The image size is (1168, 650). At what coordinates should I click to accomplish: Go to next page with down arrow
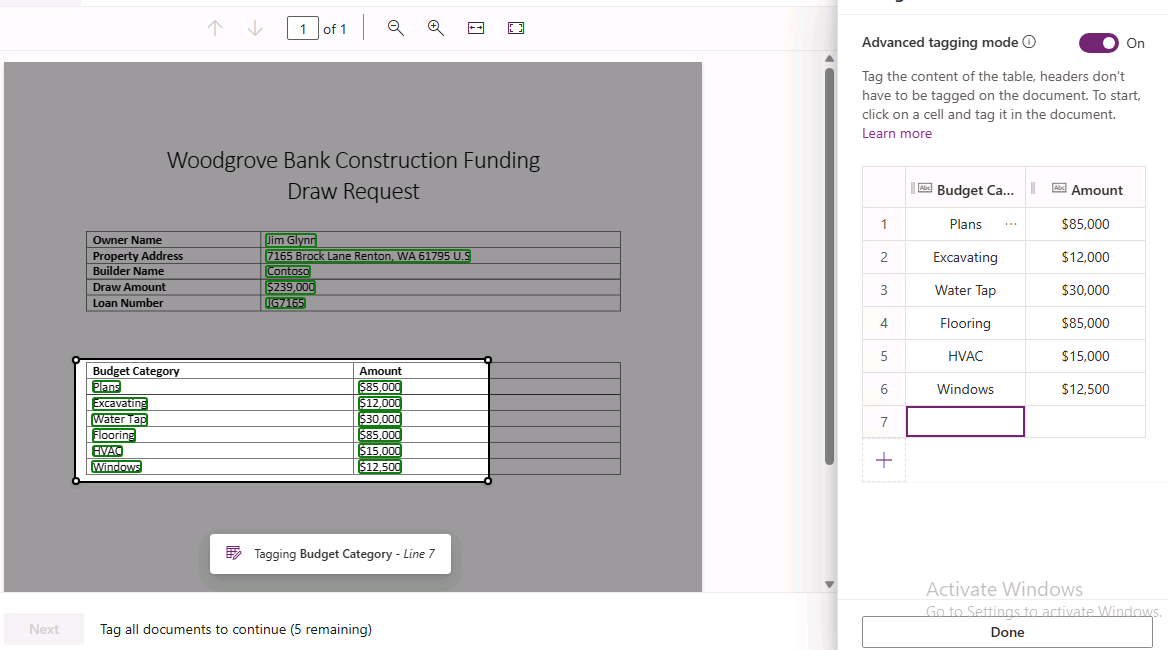point(255,28)
